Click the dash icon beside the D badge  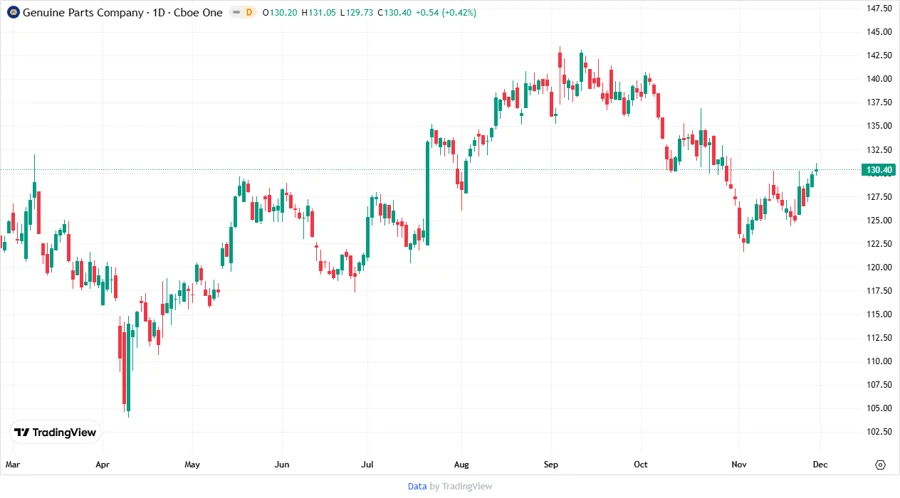(x=236, y=12)
